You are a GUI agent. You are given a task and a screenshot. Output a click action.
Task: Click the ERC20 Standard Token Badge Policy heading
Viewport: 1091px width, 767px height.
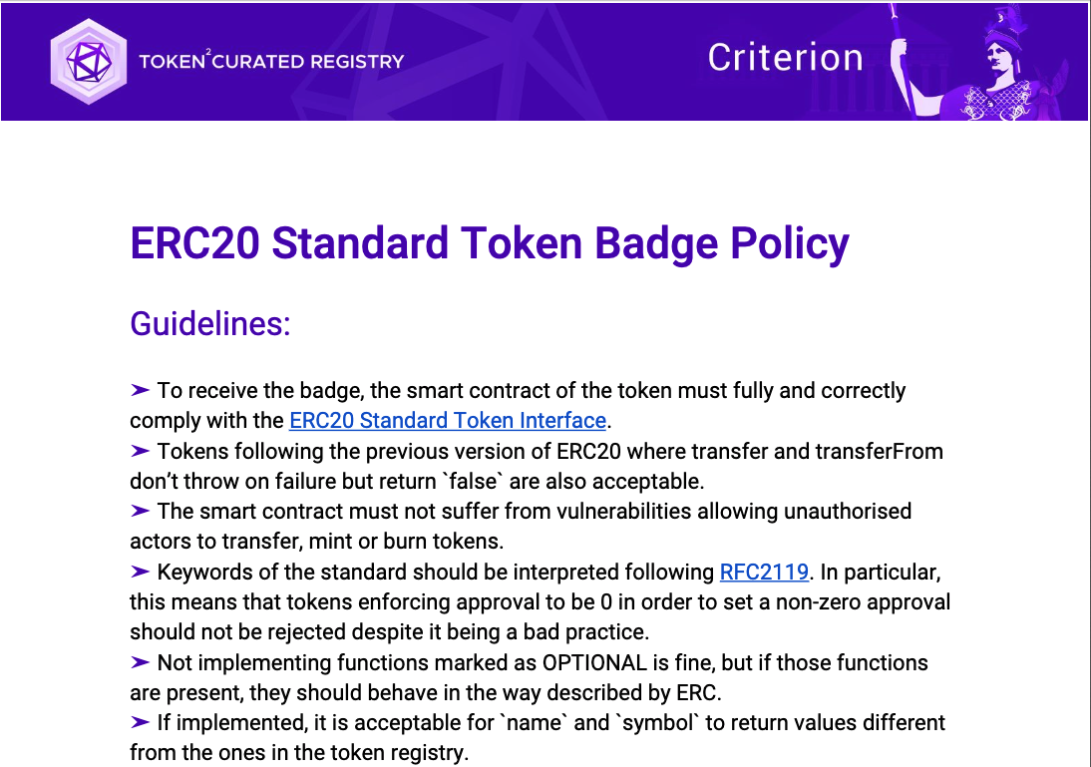(x=489, y=244)
